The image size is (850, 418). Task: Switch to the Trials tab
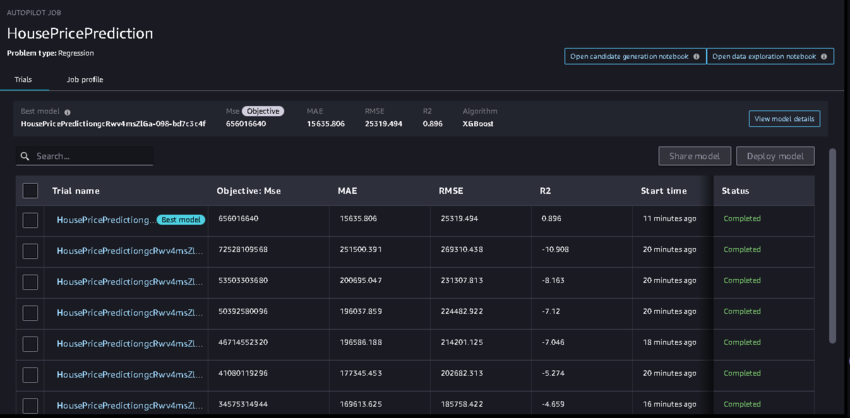point(23,80)
